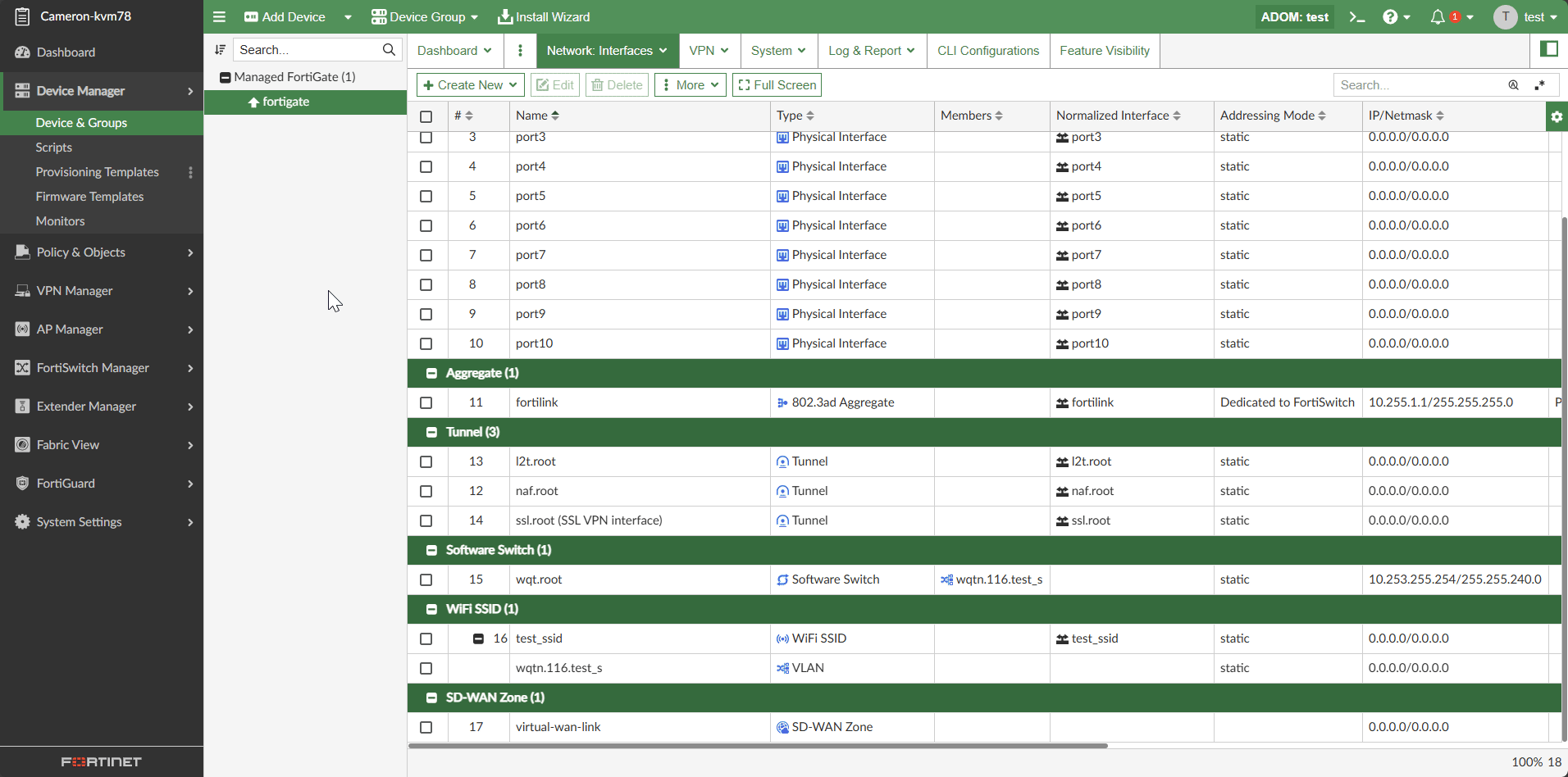
Task: Open Firmware Templates in the sidebar
Action: tap(89, 197)
